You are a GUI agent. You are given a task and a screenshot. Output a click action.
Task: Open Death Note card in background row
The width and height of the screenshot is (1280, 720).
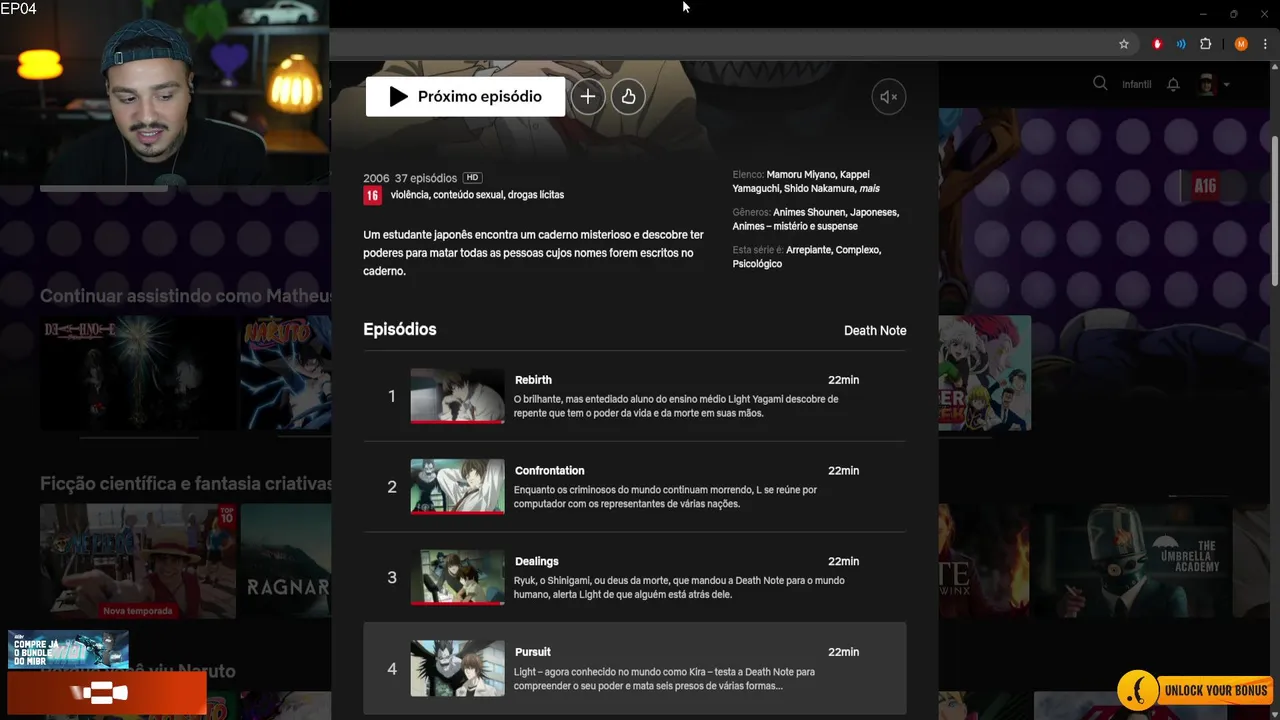click(138, 373)
